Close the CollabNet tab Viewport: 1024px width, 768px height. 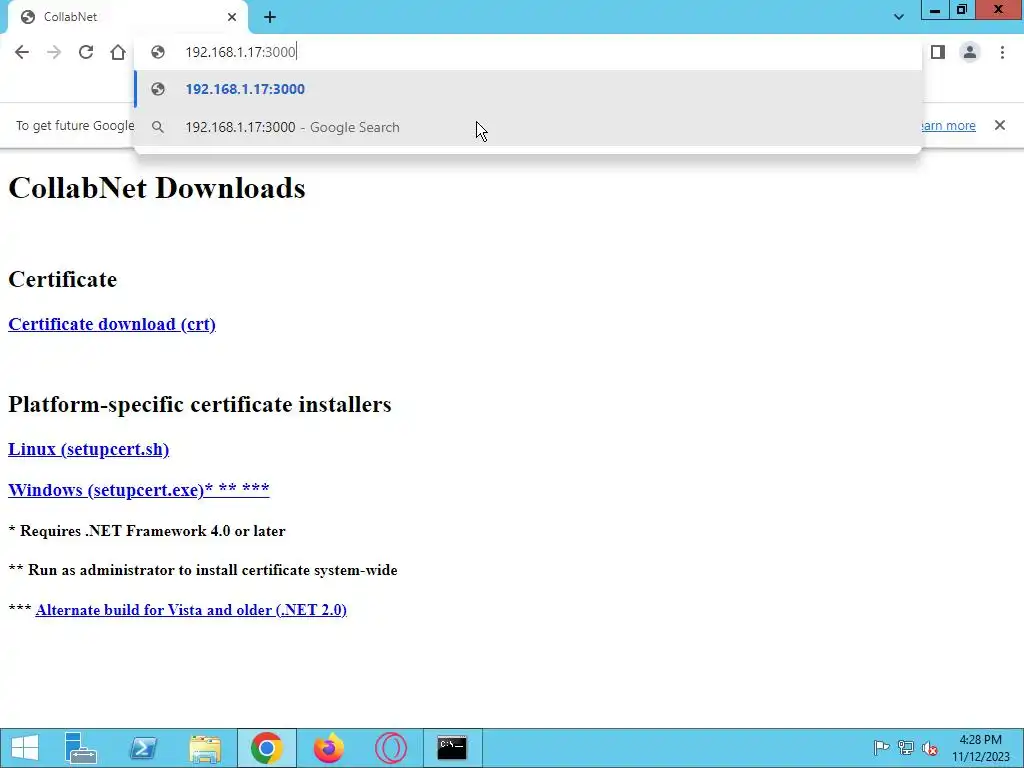point(232,17)
